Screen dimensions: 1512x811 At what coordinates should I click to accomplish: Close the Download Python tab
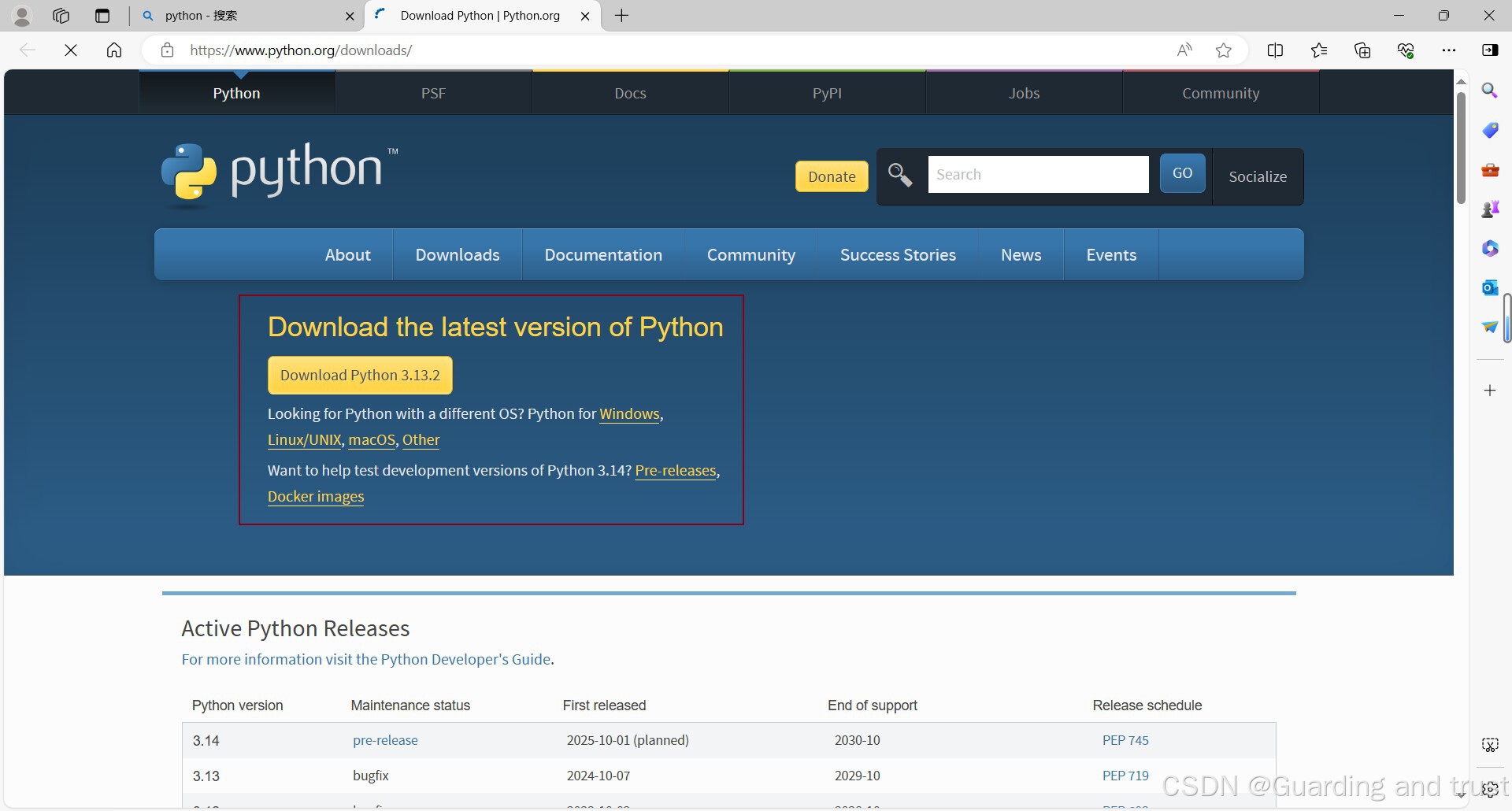pyautogui.click(x=585, y=16)
